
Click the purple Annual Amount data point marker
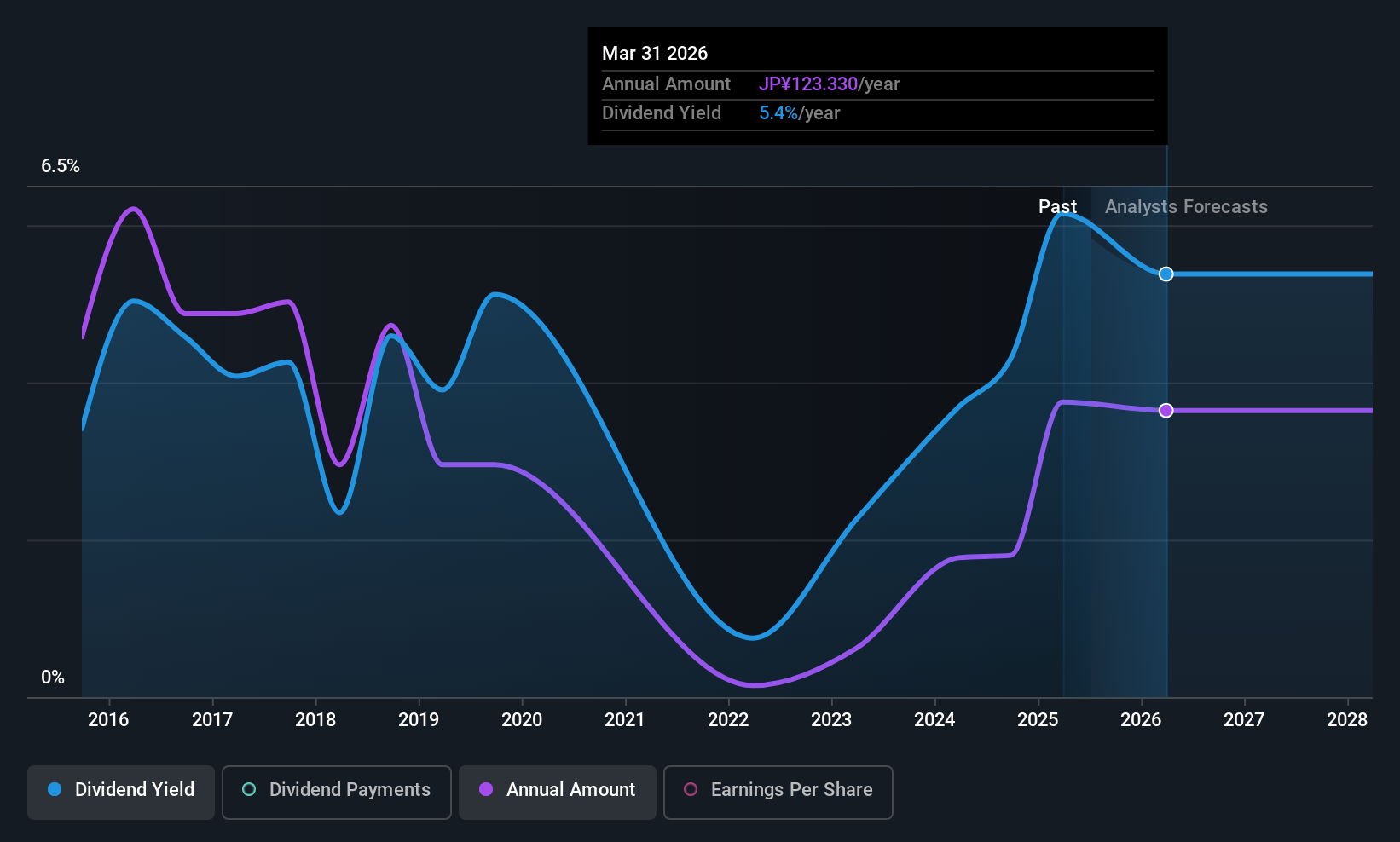coord(1166,411)
